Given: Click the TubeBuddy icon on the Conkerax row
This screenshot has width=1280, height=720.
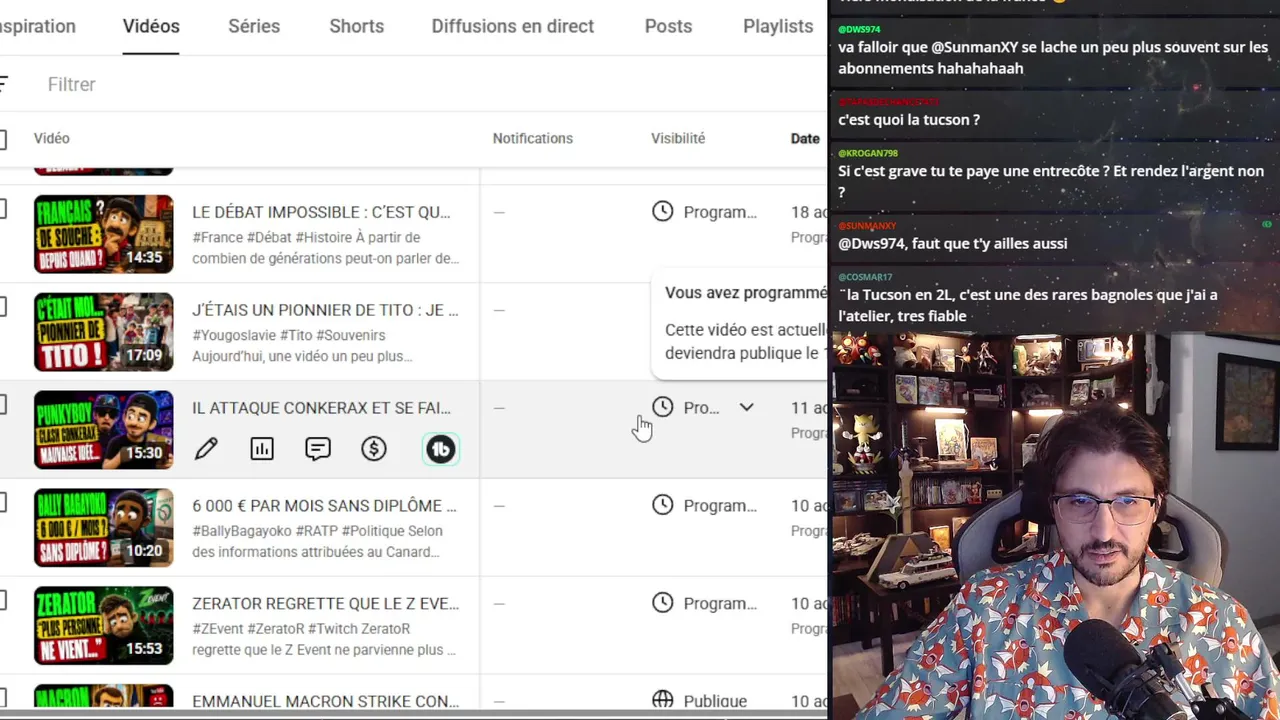Looking at the screenshot, I should point(441,449).
